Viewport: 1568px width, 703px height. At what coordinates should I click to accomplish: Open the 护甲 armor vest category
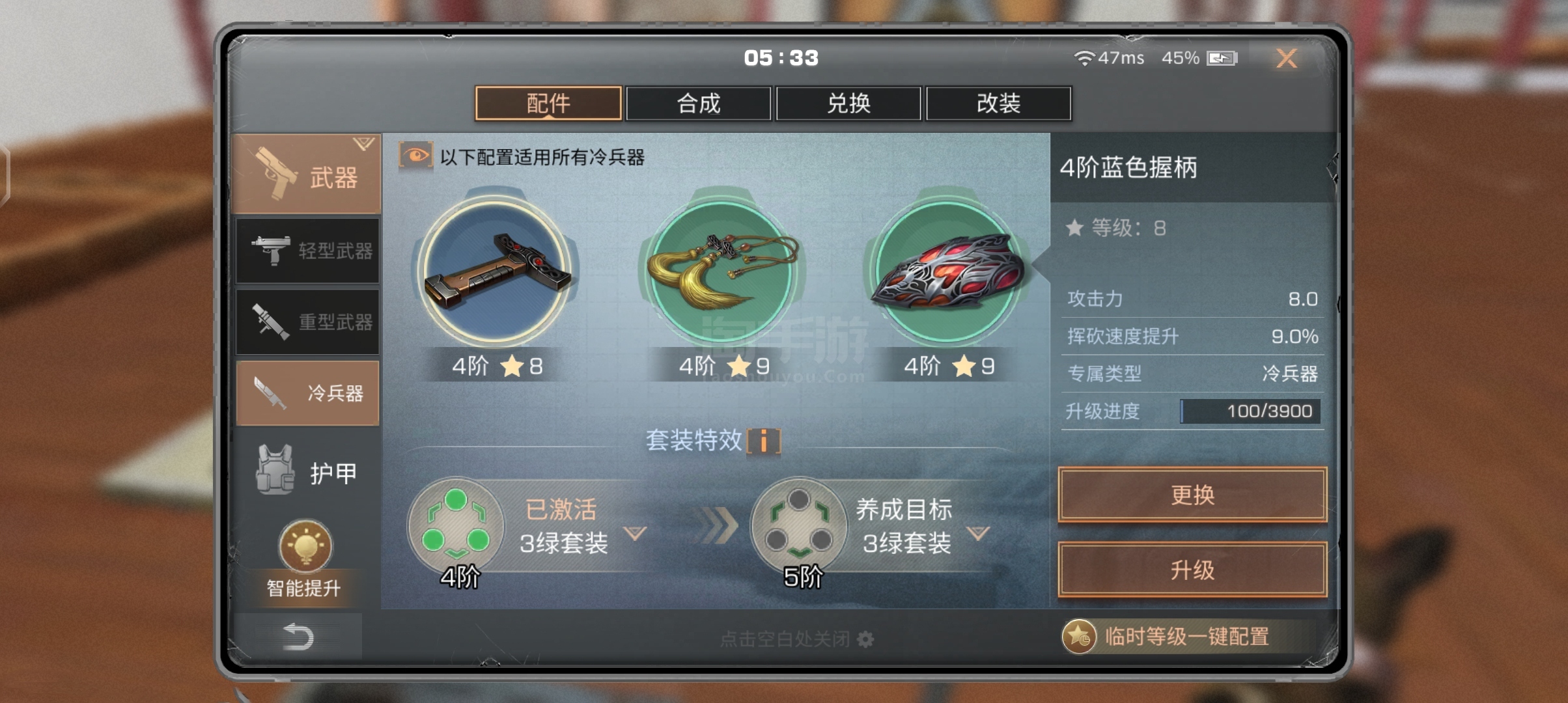(x=307, y=471)
